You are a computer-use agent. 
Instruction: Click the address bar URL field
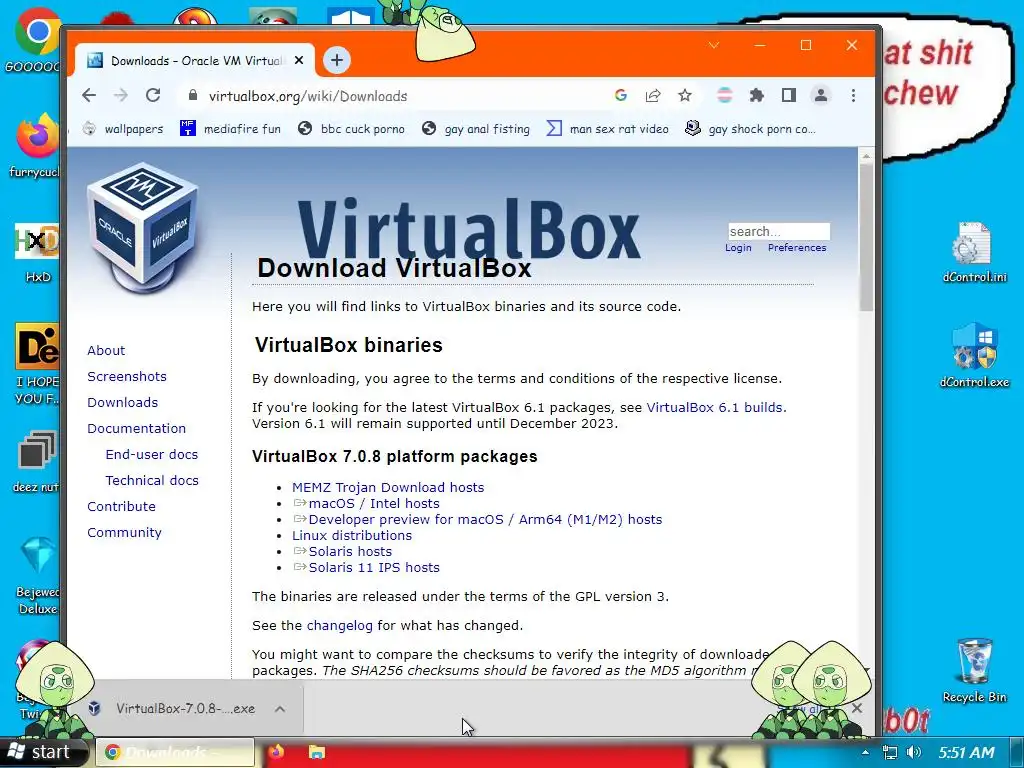(392, 96)
